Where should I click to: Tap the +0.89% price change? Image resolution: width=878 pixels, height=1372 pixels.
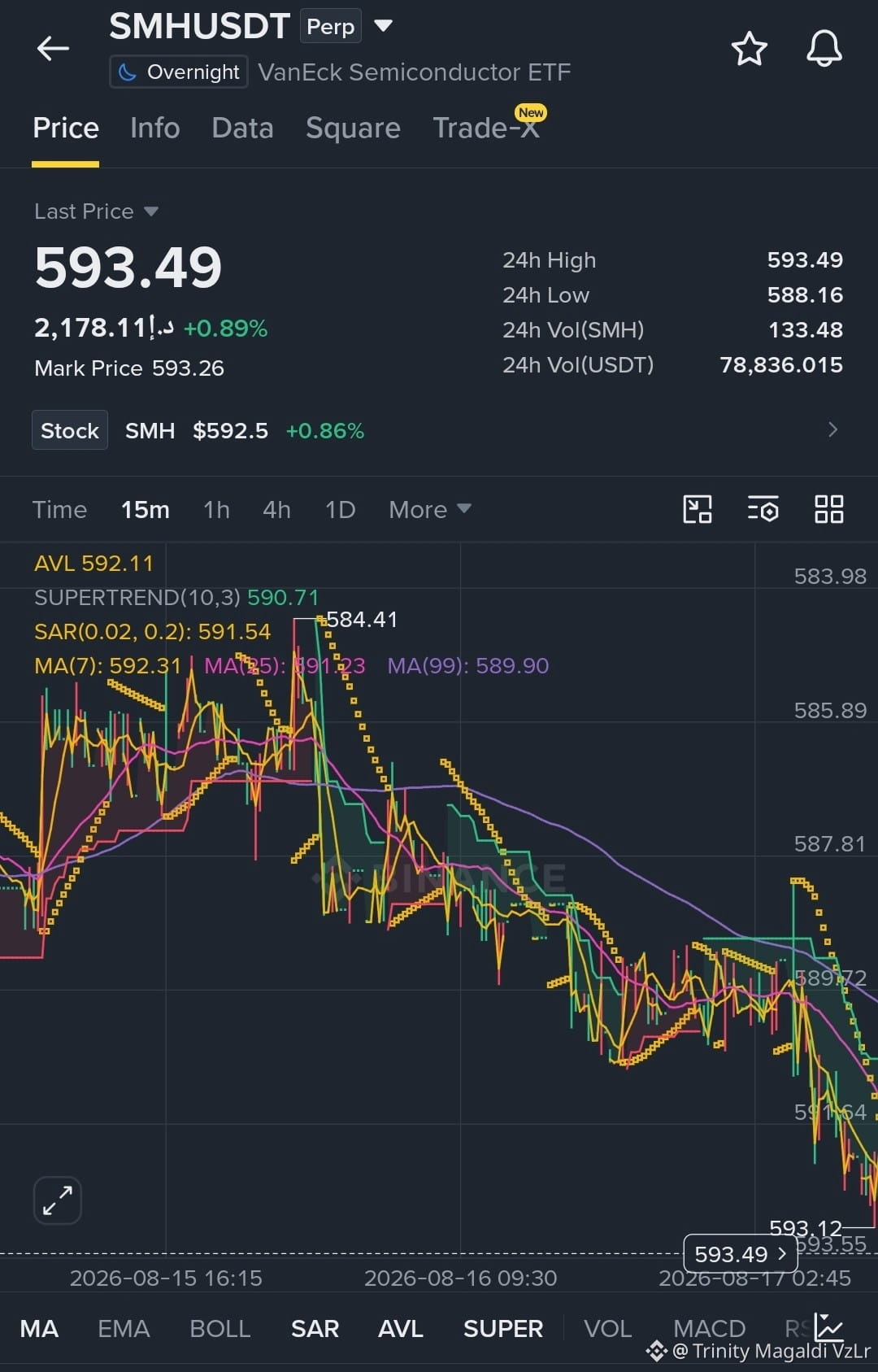[x=225, y=329]
